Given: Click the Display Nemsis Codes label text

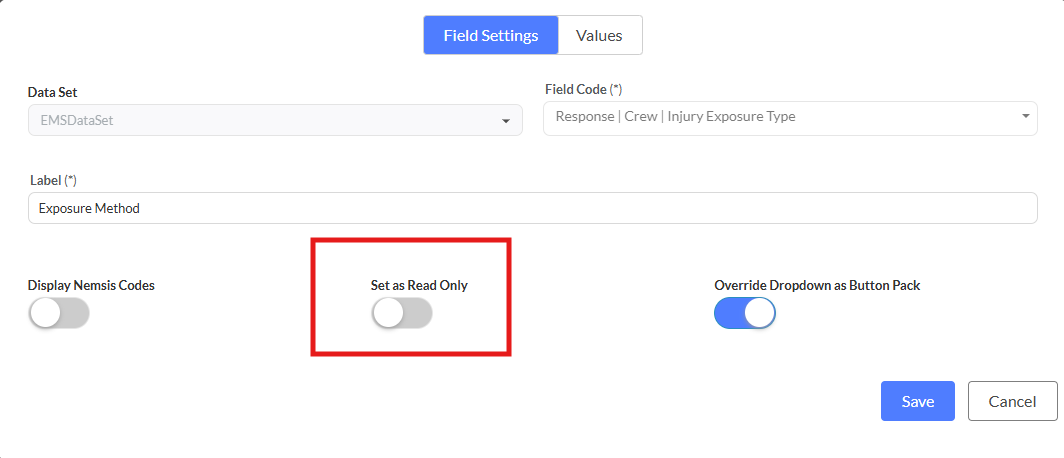Looking at the screenshot, I should pyautogui.click(x=91, y=285).
